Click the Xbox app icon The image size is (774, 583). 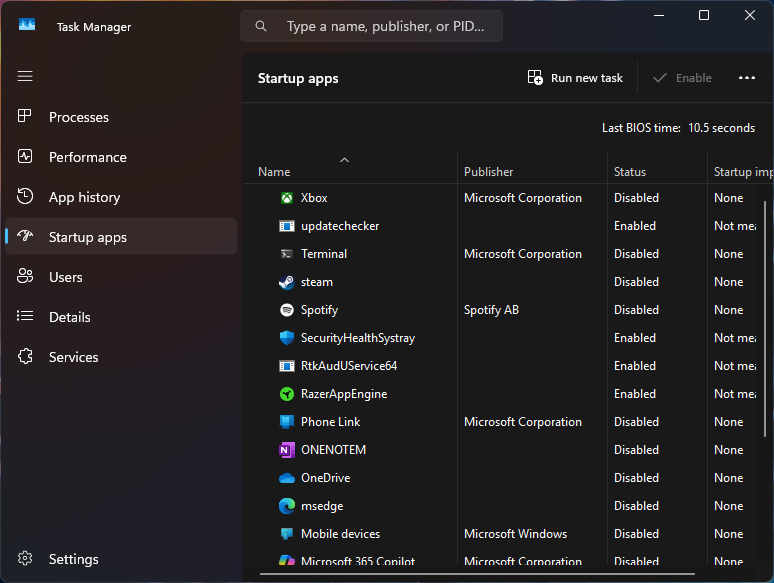pyautogui.click(x=286, y=198)
